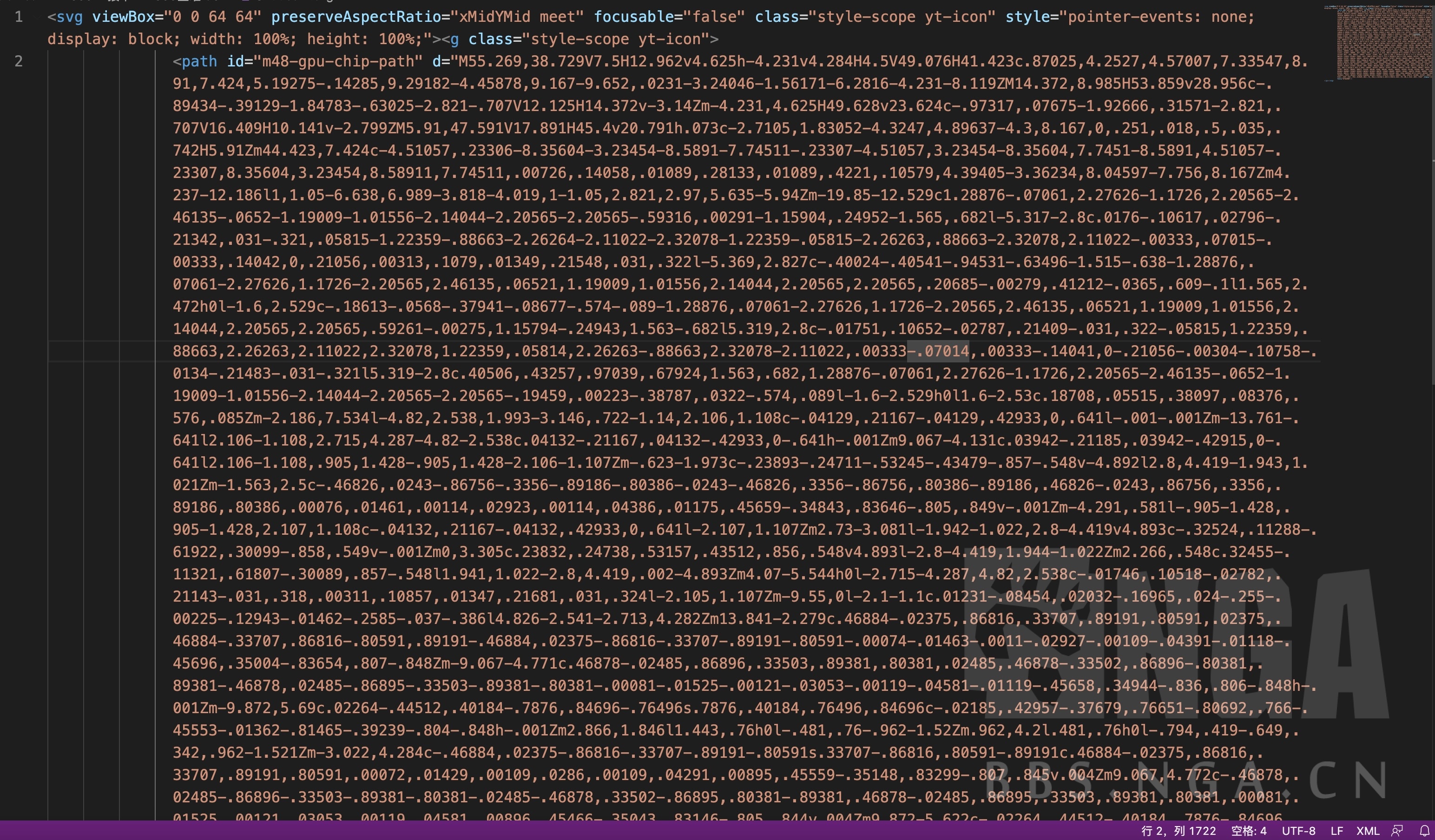Click the preserveAspectRatio attribute
The width and height of the screenshot is (1435, 840).
tap(356, 17)
